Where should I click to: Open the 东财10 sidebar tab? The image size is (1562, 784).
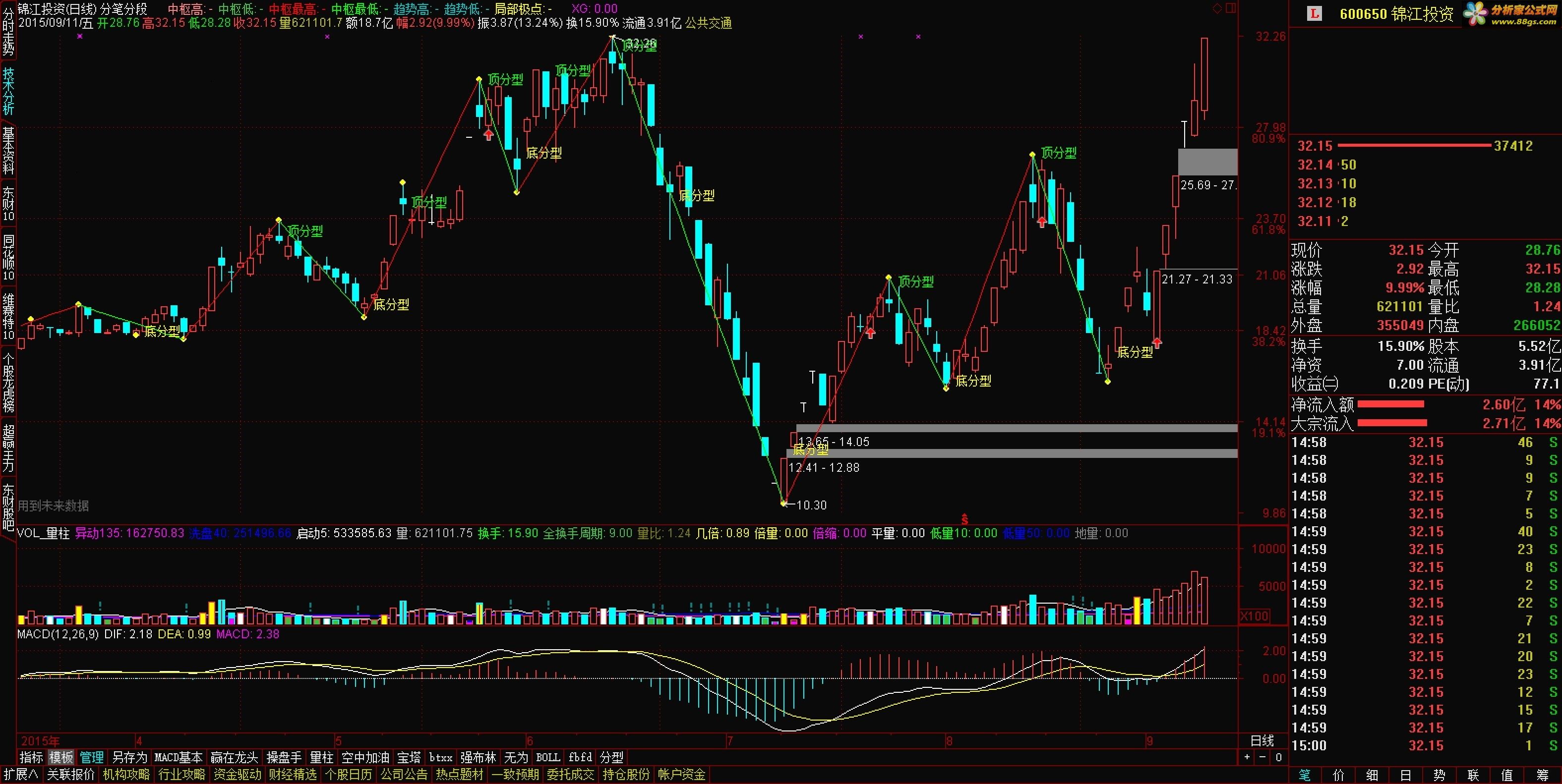pyautogui.click(x=8, y=204)
